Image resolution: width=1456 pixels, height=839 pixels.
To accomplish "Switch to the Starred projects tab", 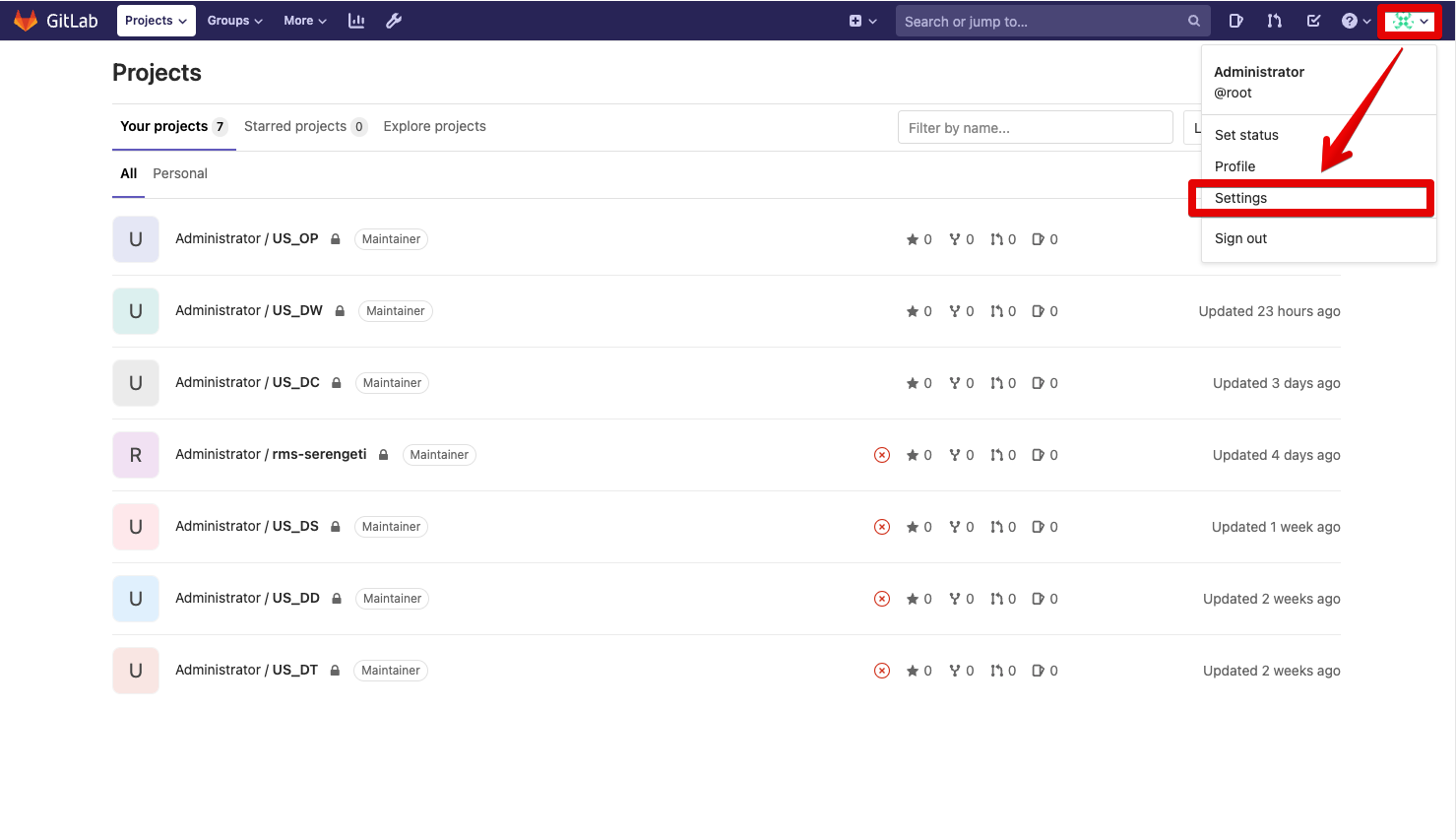I will 304,126.
